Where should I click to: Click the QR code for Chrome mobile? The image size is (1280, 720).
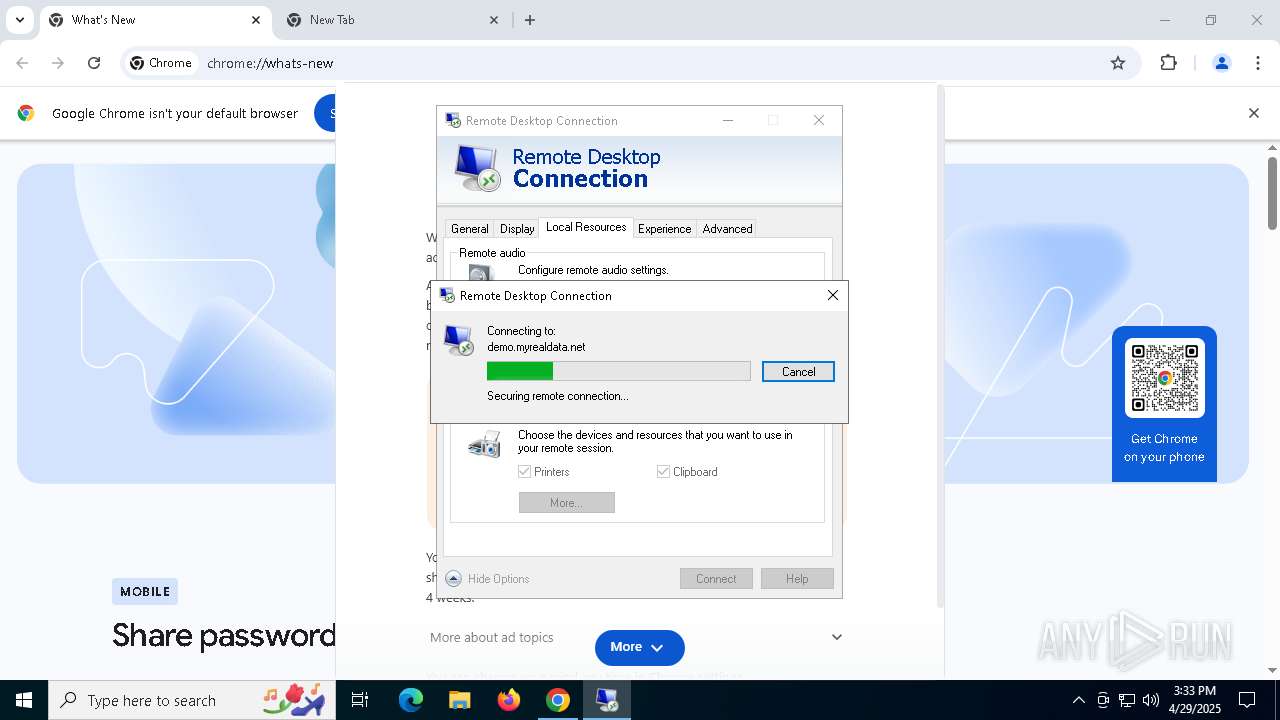tap(1164, 378)
